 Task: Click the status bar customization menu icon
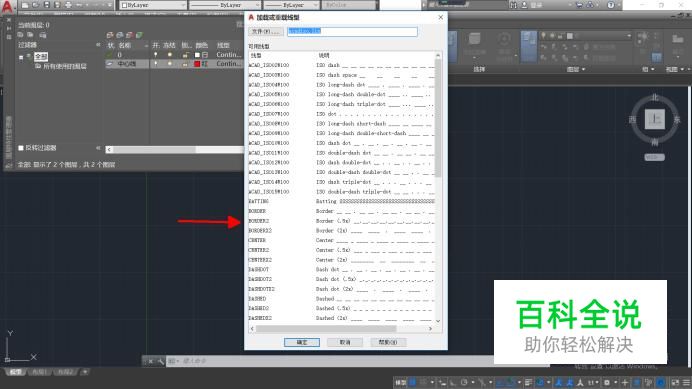coord(686,382)
